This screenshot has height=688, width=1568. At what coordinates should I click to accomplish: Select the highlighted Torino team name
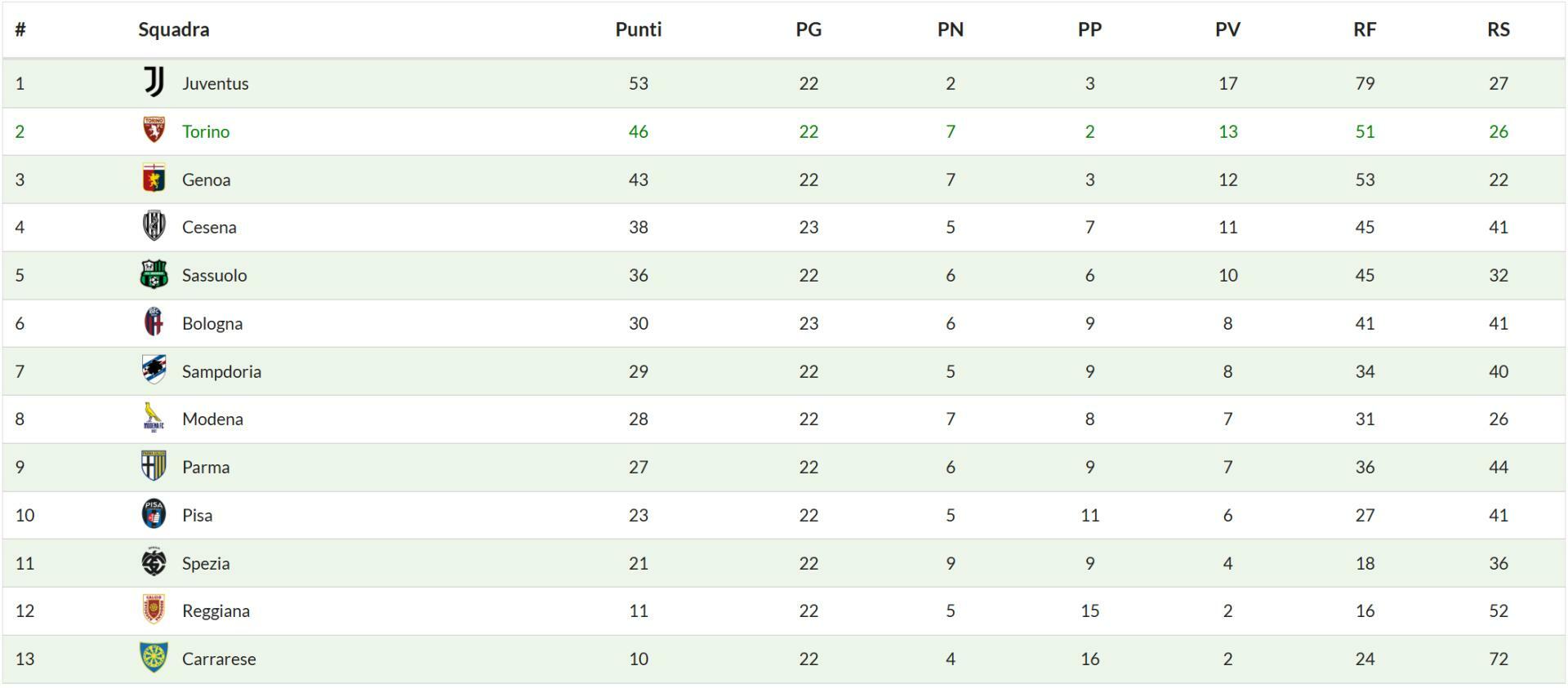[206, 131]
